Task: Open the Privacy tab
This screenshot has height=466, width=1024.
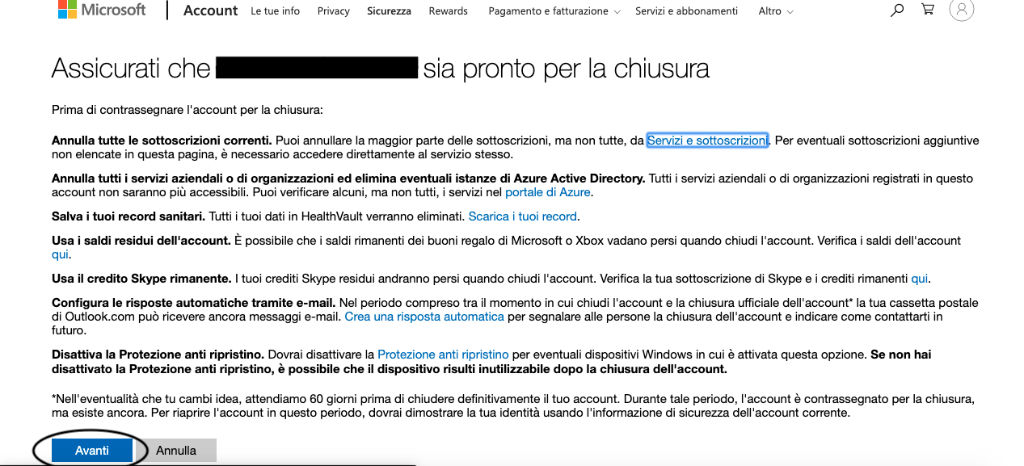Action: (x=333, y=11)
